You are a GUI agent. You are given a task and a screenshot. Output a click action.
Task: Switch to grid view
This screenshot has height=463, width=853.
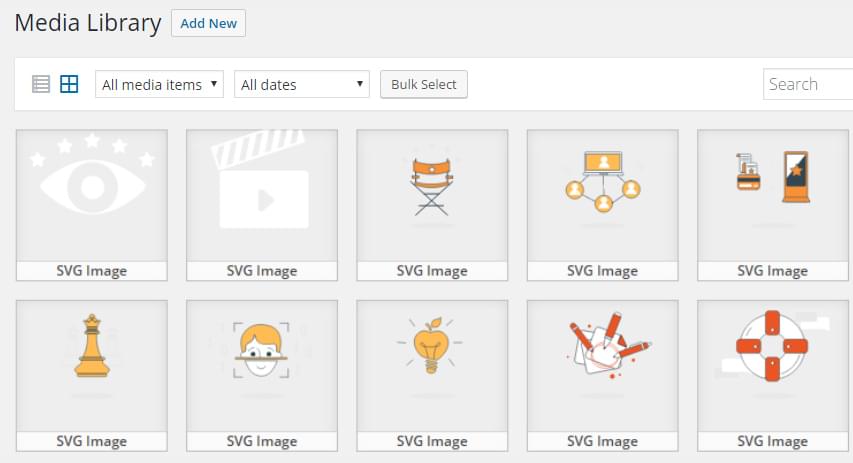(69, 84)
